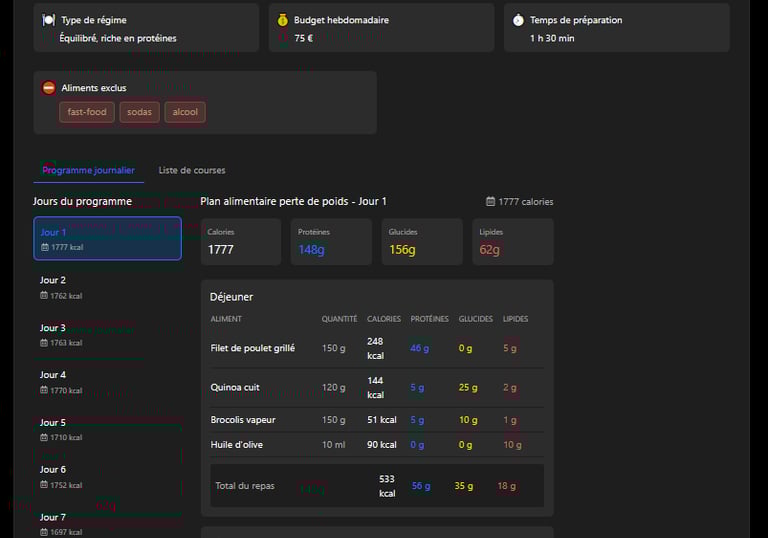
Task: Click the calendar icon next to 1710 kcal
Action: pos(44,438)
